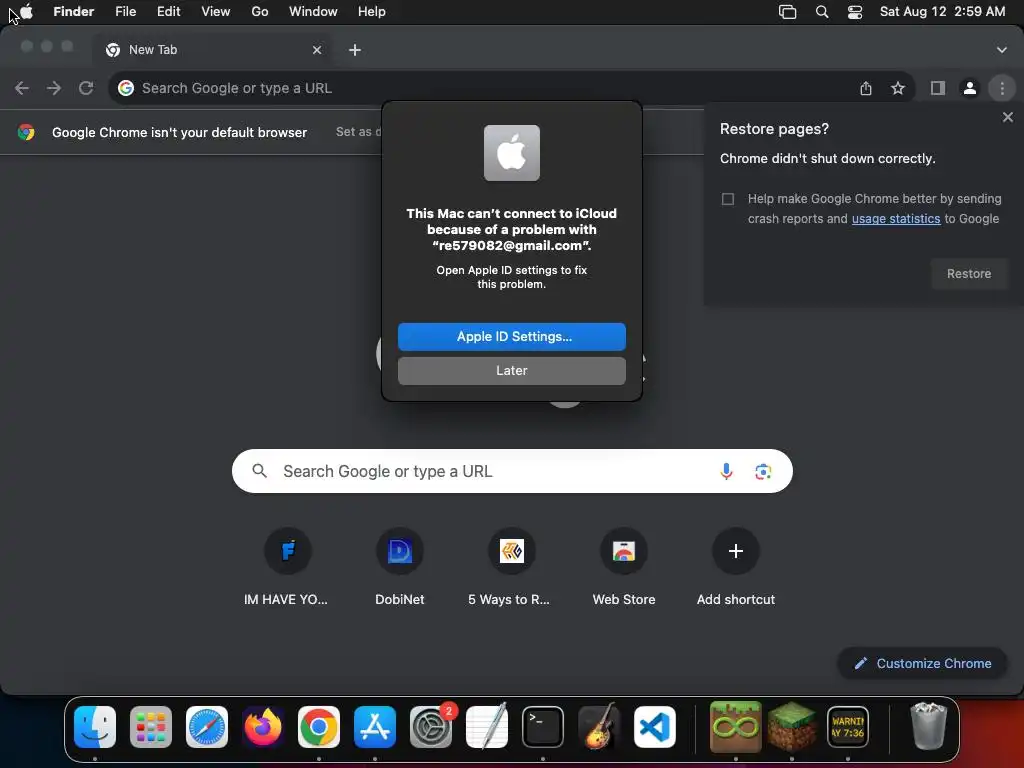Open the Go menu

tap(260, 11)
